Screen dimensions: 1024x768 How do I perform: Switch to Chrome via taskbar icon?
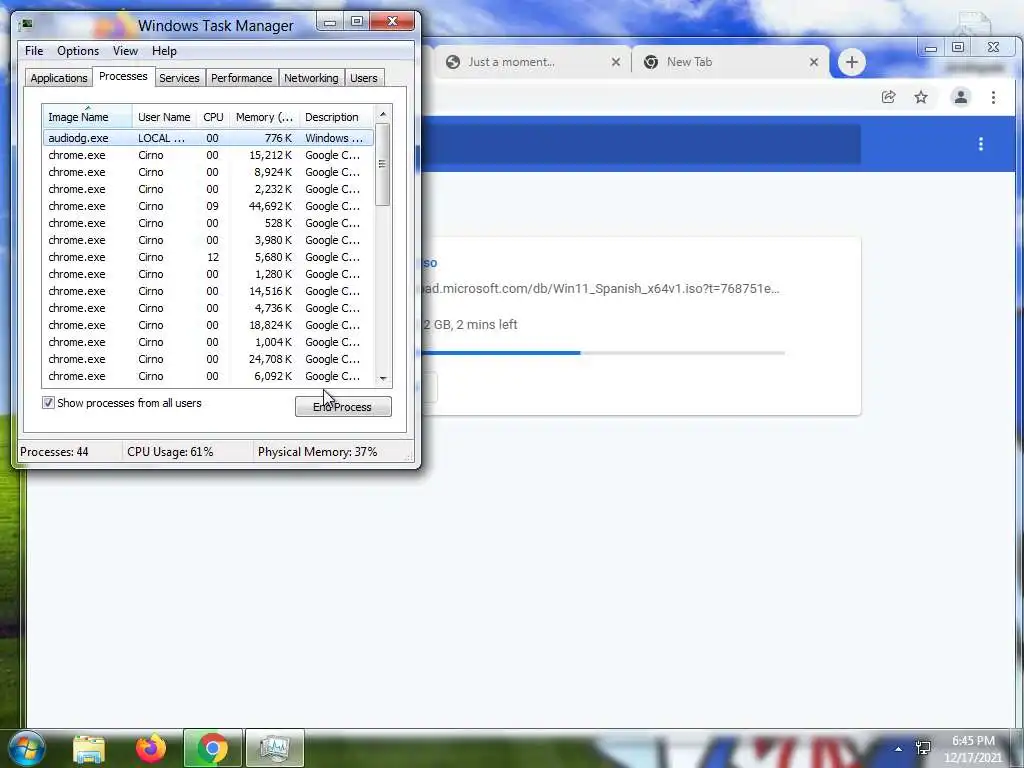tap(212, 748)
